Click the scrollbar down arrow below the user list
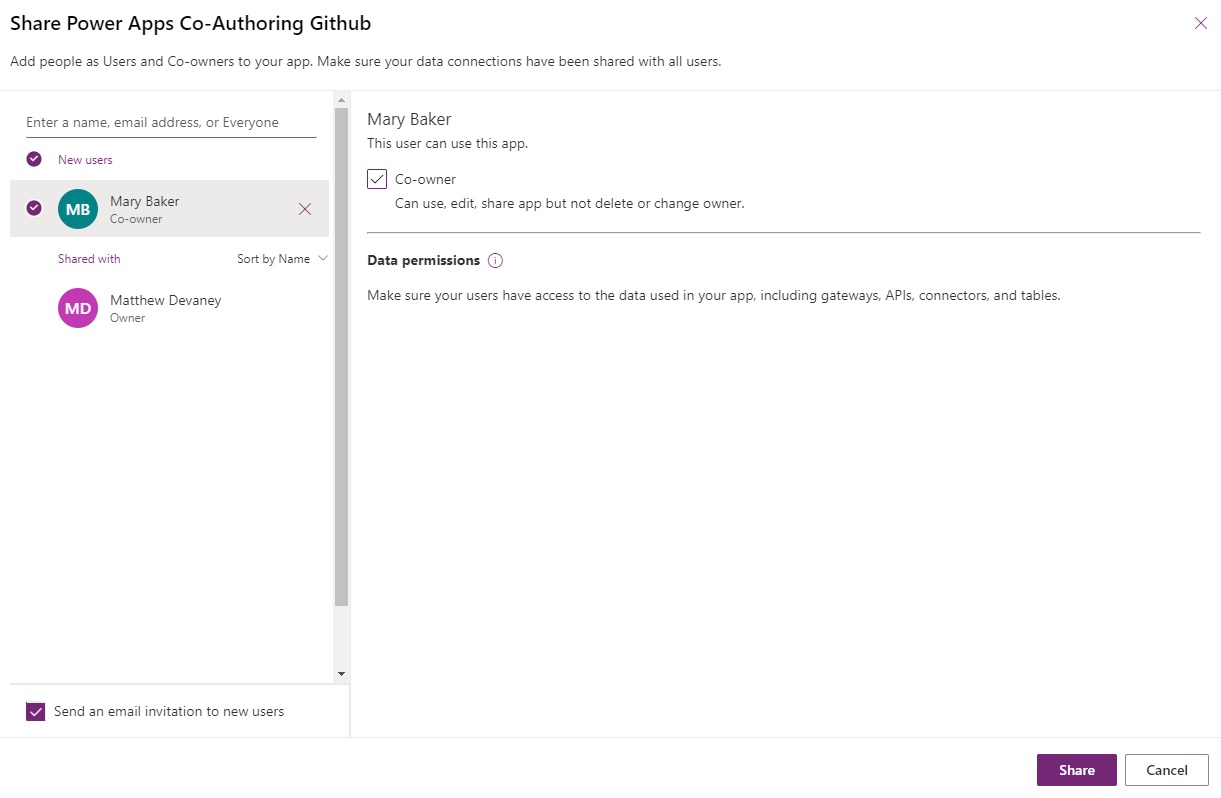The width and height of the screenshot is (1221, 798). pyautogui.click(x=341, y=673)
